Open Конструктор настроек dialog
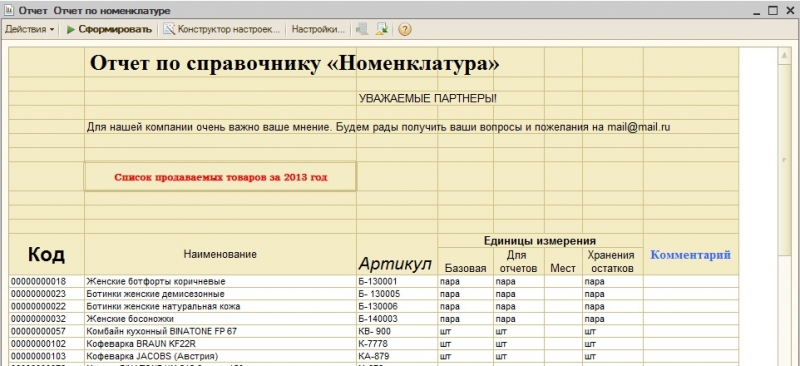 (x=222, y=30)
